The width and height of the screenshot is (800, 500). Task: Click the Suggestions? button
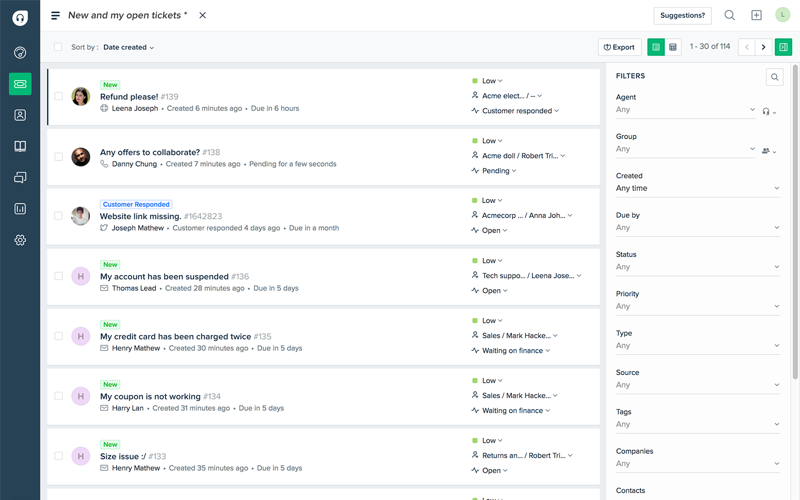(x=682, y=15)
